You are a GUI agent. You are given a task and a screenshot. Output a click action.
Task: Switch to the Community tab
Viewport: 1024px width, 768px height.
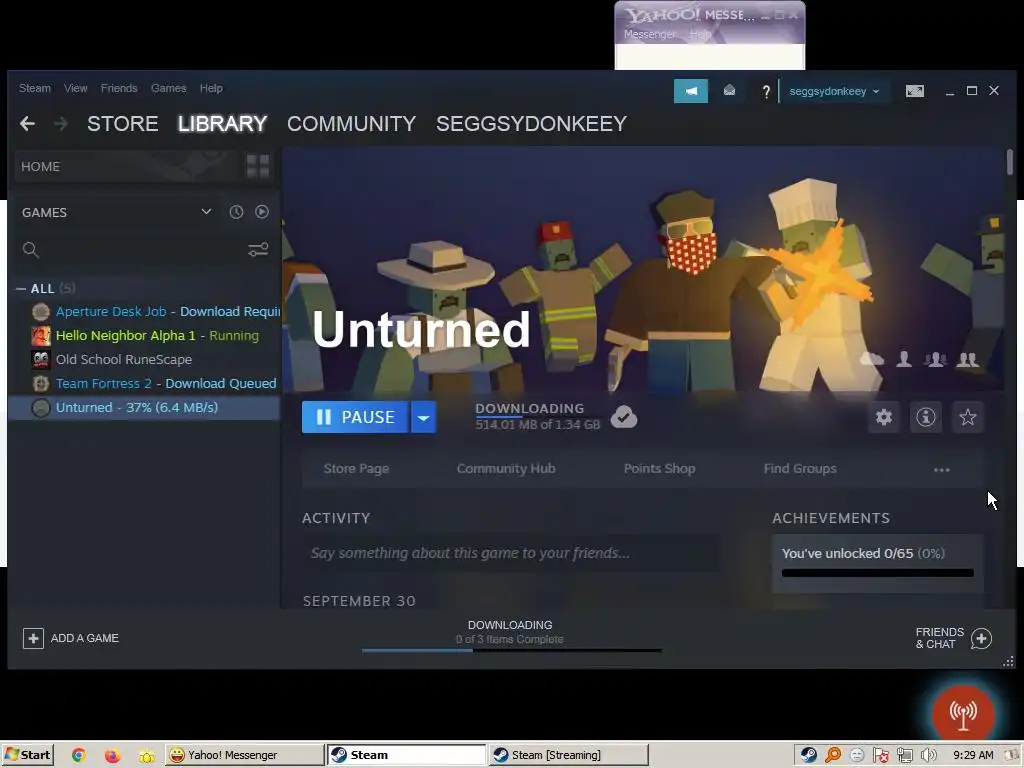[351, 123]
